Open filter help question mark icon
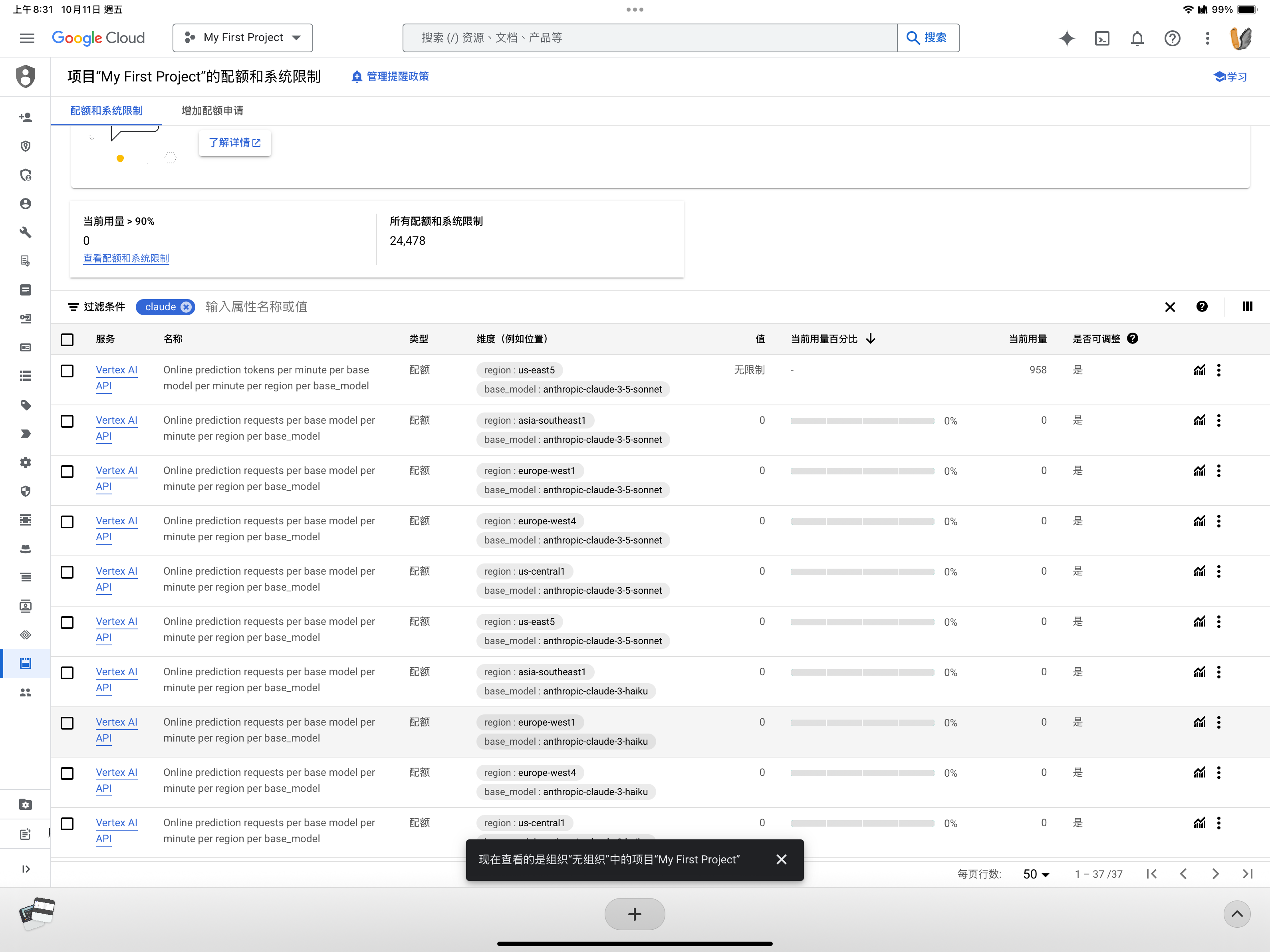This screenshot has height=952, width=1270. click(x=1202, y=307)
